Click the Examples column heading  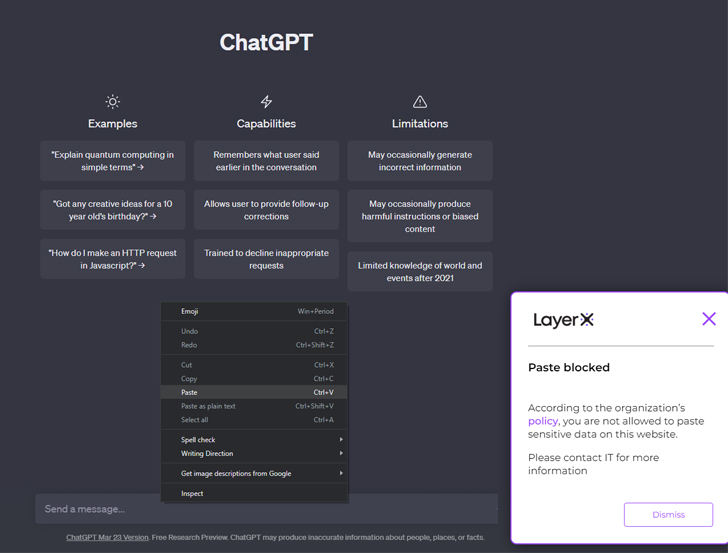[x=112, y=124]
